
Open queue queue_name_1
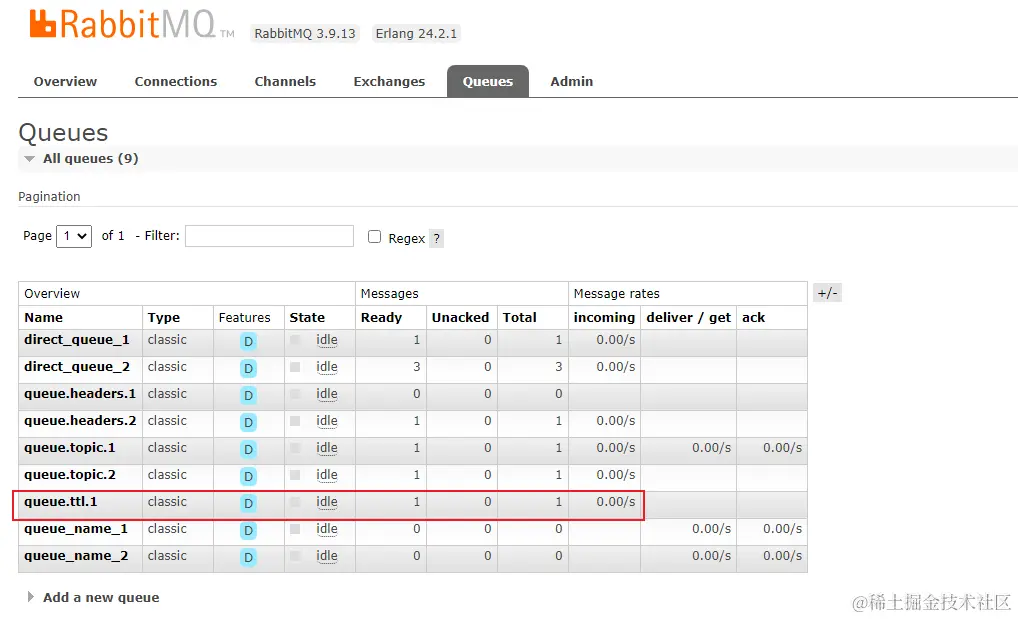click(76, 529)
